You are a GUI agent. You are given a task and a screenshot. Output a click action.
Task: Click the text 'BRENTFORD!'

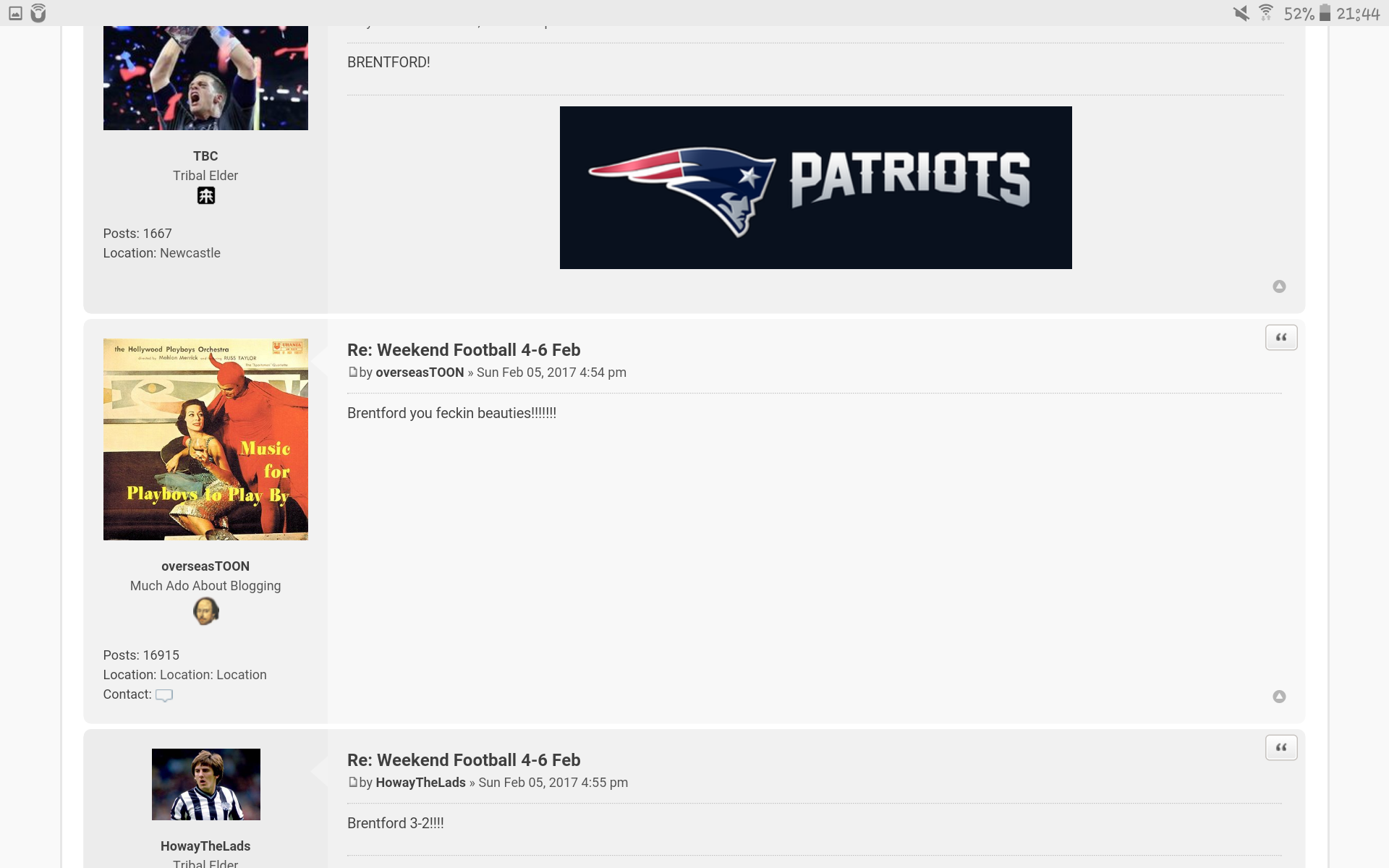tap(388, 62)
